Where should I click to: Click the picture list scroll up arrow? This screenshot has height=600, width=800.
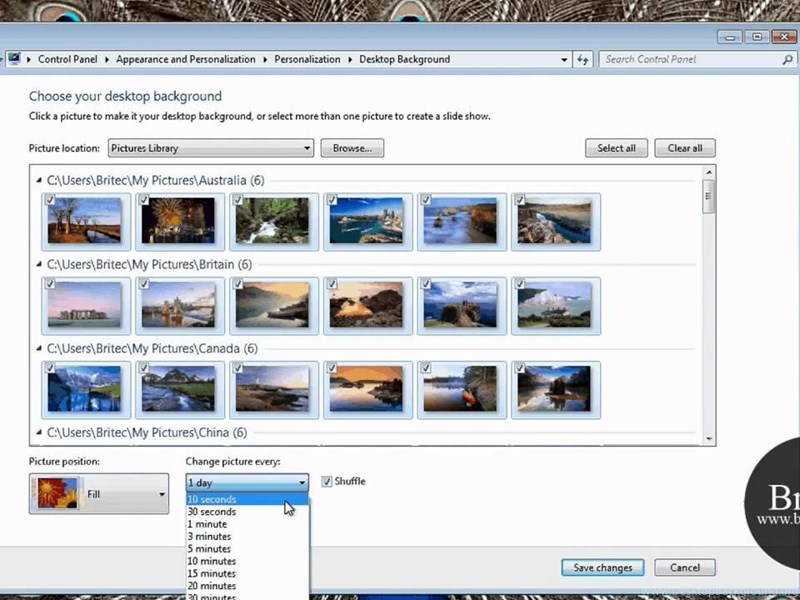708,172
